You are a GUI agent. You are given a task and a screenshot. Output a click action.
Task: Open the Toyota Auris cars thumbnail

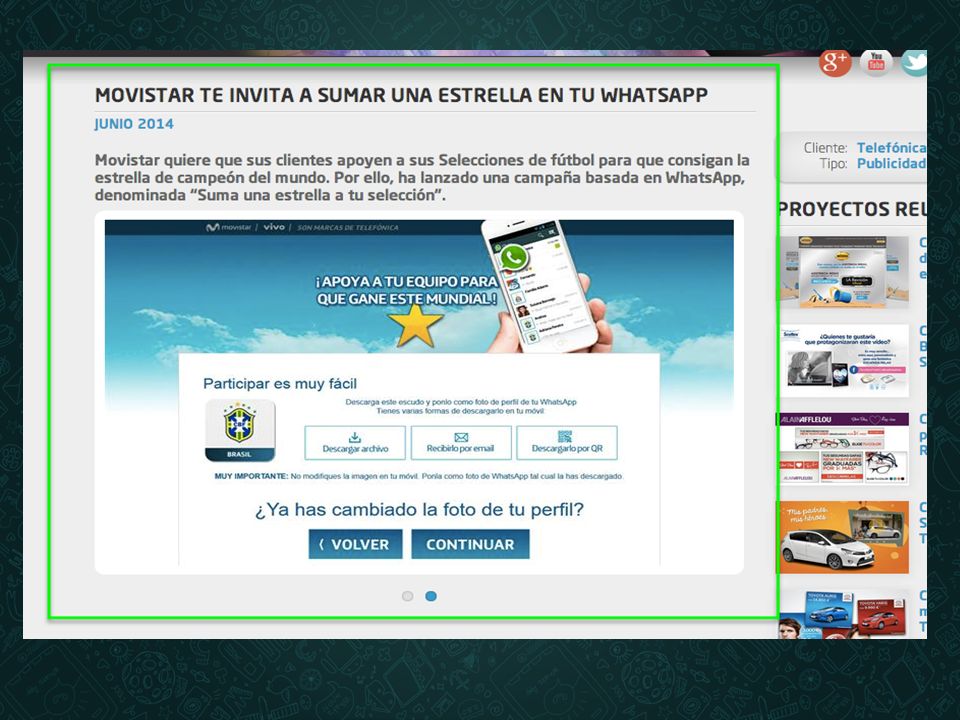844,614
